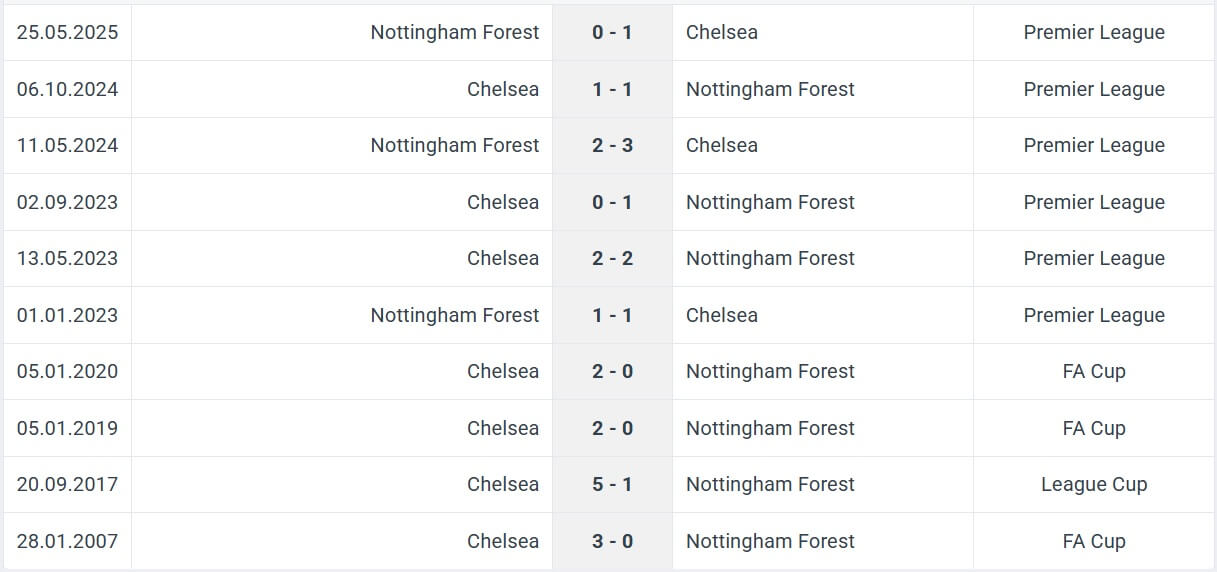Open the League Cup competition link
The height and width of the screenshot is (572, 1217).
(x=1094, y=484)
